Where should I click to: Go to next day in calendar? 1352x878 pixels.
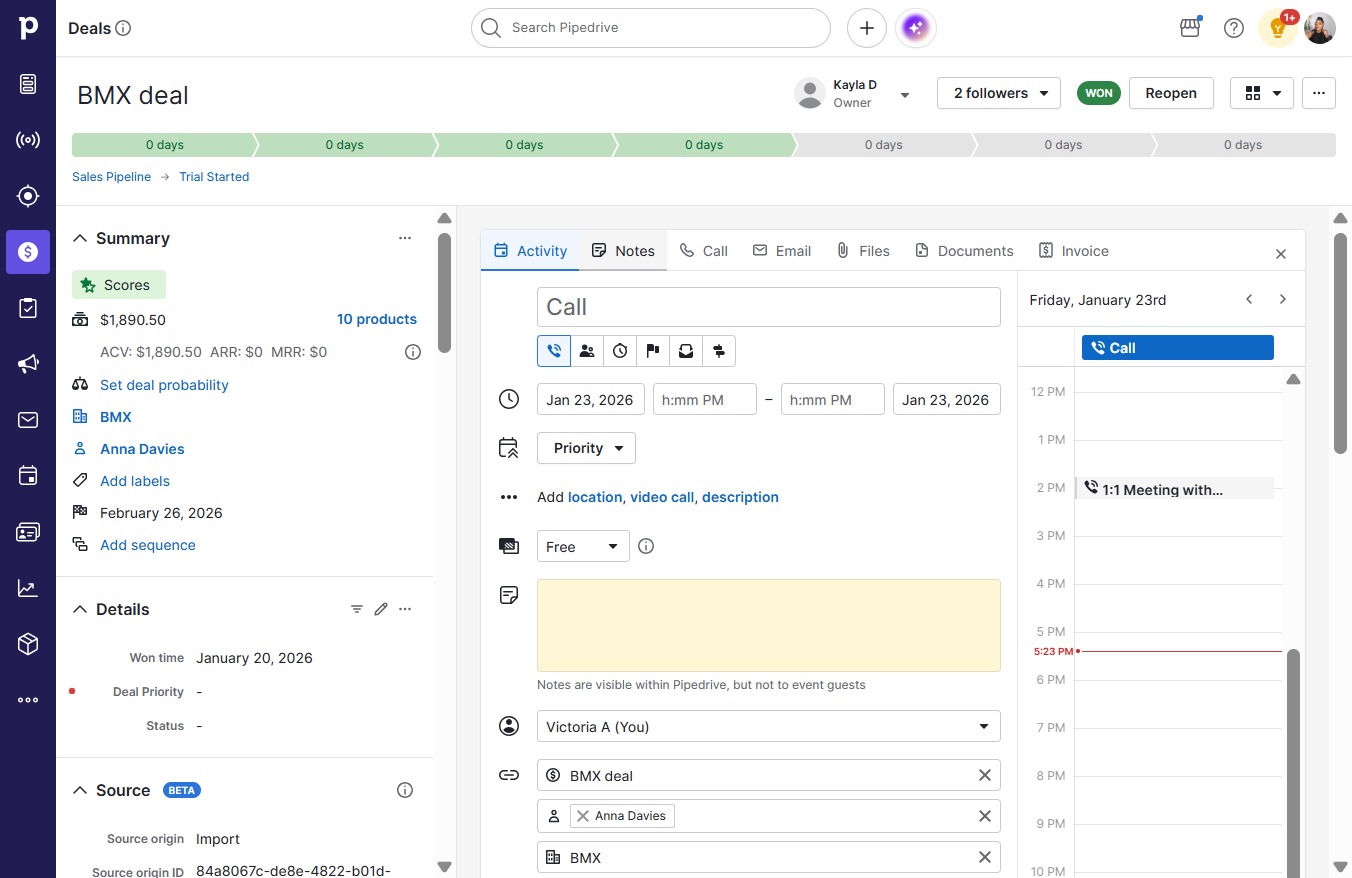tap(1283, 299)
